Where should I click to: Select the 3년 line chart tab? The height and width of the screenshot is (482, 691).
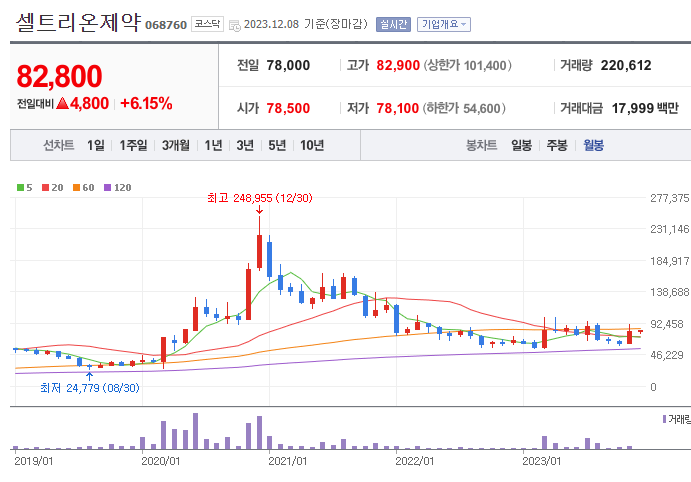[245, 145]
